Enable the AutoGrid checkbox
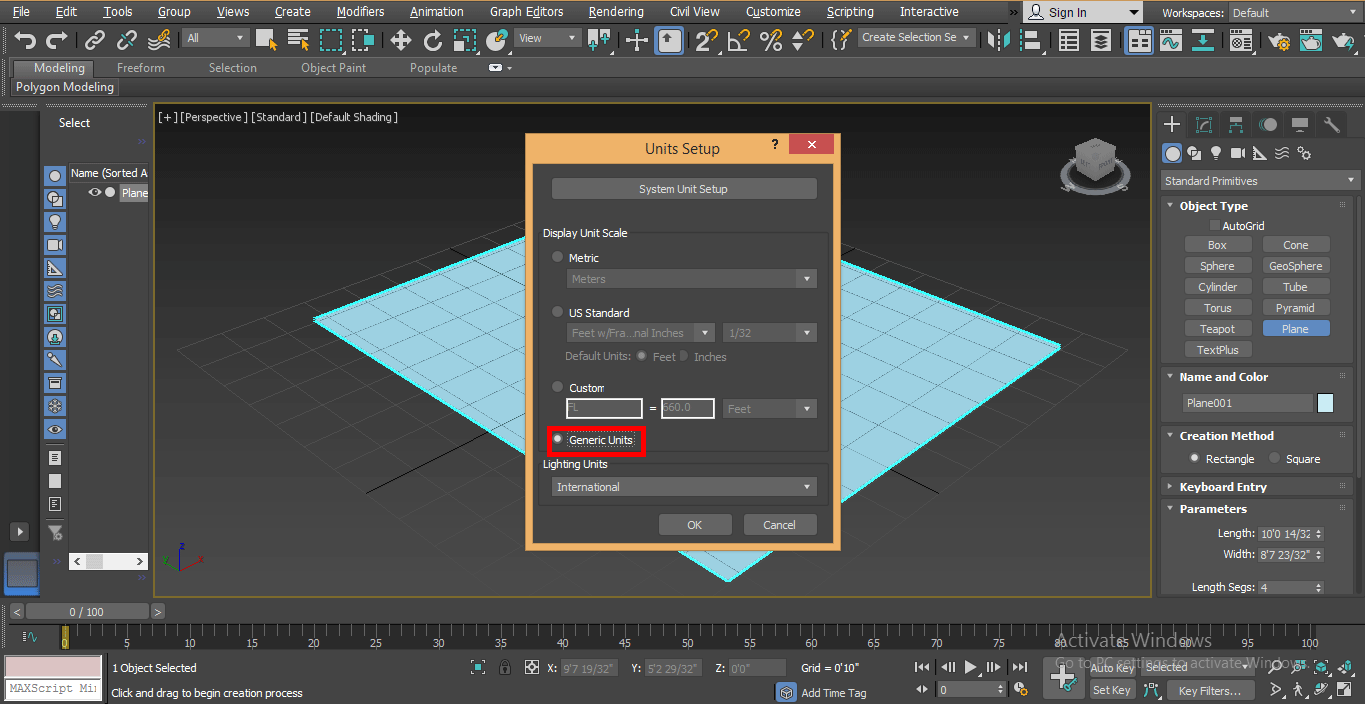Image resolution: width=1365 pixels, height=704 pixels. coord(1215,226)
